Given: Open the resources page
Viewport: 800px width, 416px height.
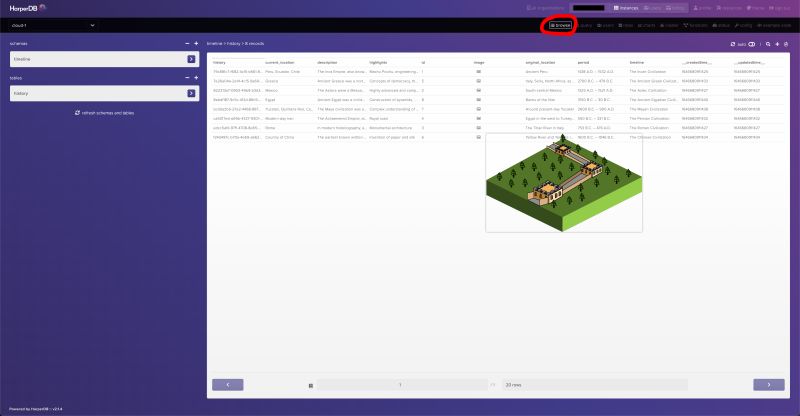Looking at the screenshot, I should click(x=729, y=8).
